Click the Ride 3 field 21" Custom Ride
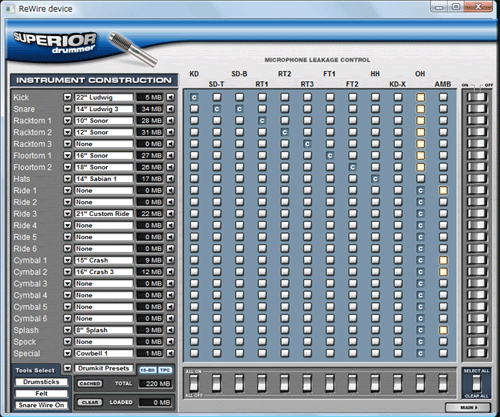 point(103,214)
